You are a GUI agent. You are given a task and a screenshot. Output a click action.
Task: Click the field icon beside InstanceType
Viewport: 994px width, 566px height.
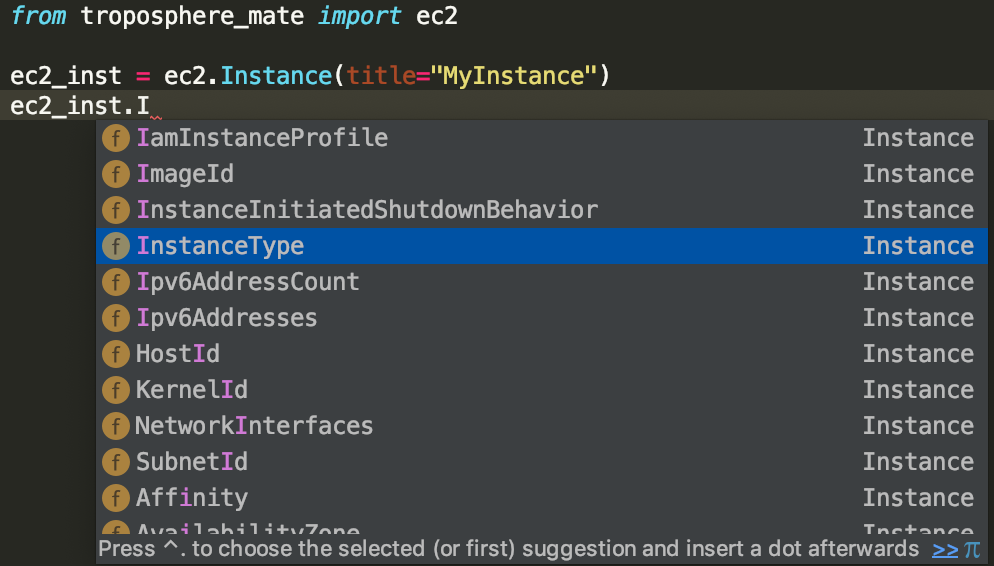(x=116, y=246)
